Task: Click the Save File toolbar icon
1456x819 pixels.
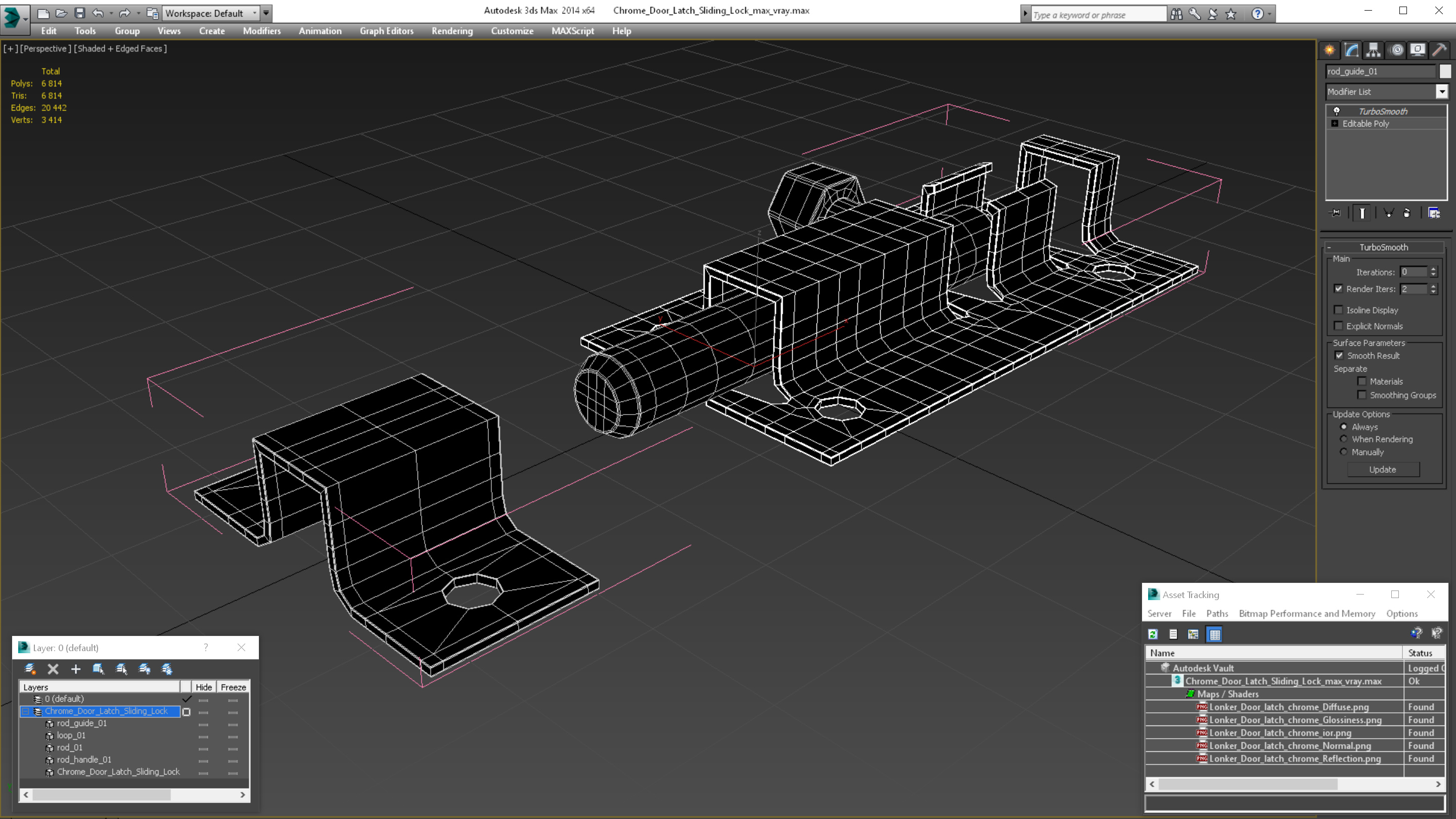Action: pos(80,13)
